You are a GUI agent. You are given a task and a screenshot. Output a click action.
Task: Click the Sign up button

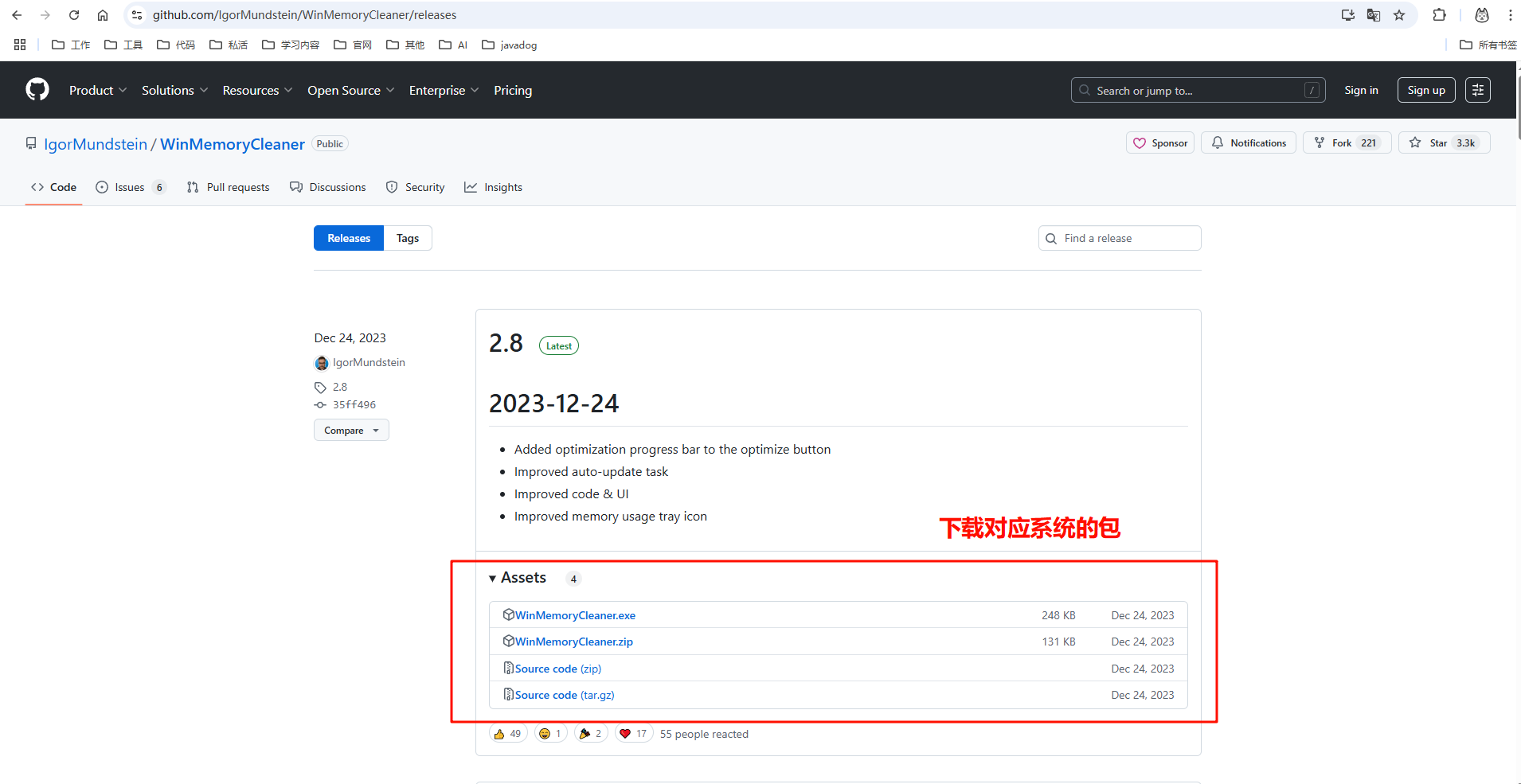click(1426, 90)
